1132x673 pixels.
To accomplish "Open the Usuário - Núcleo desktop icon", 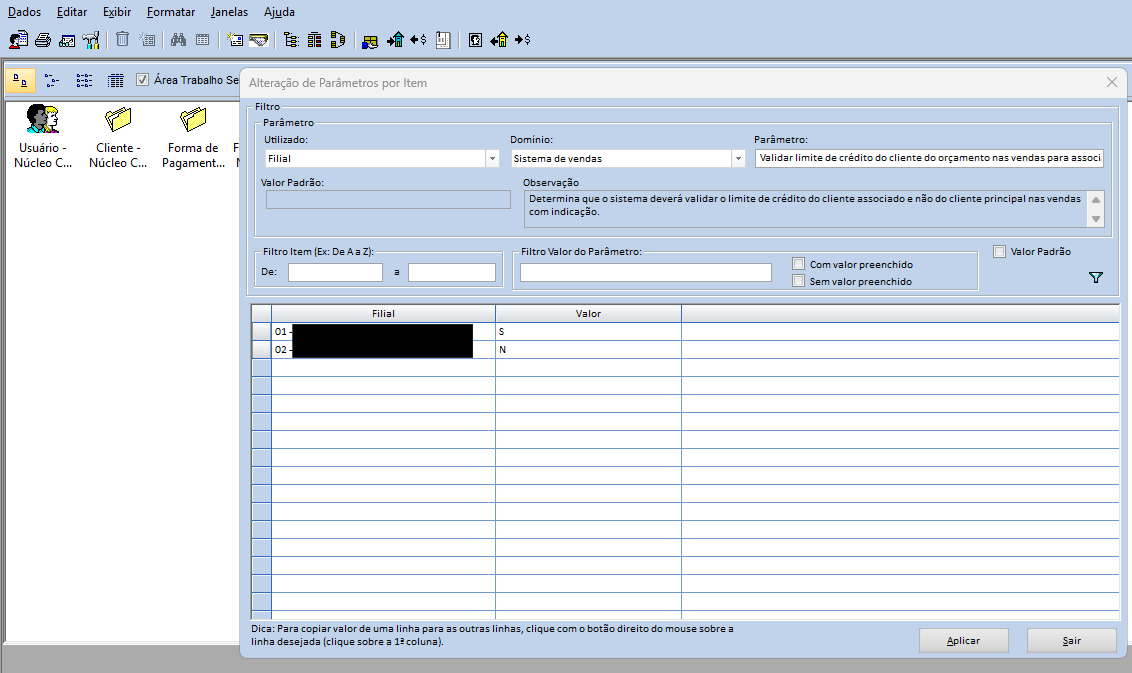I will click(x=43, y=120).
